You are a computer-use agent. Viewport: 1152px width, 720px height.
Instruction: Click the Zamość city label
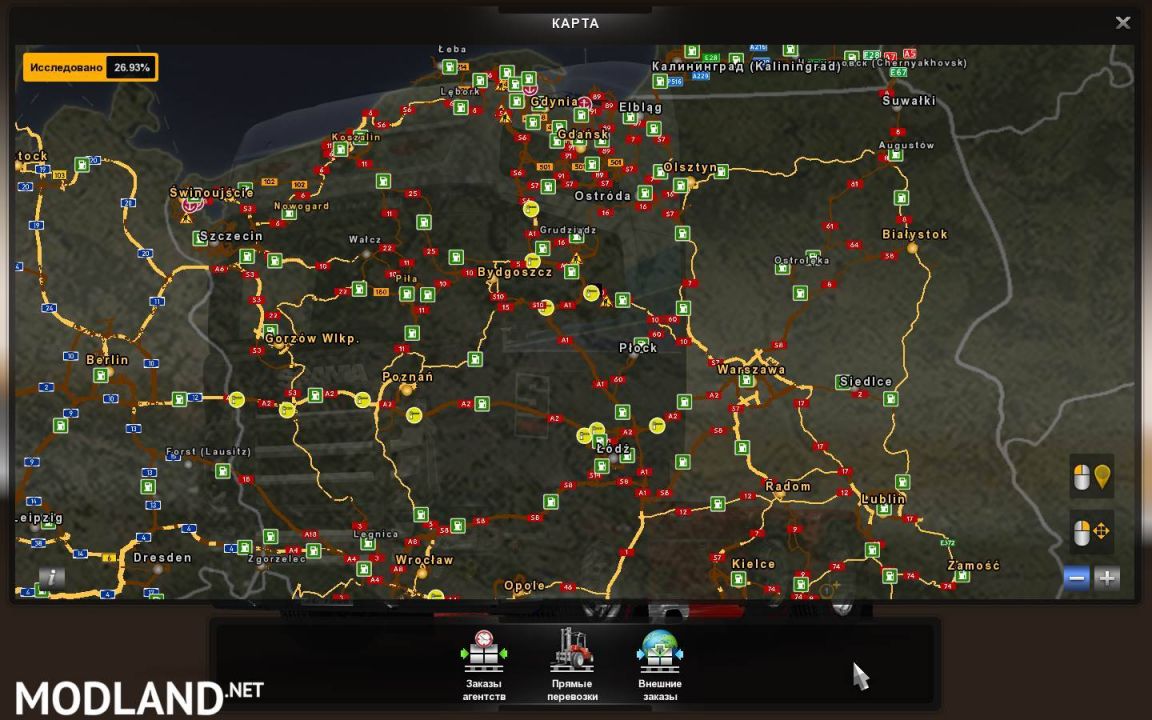973,565
